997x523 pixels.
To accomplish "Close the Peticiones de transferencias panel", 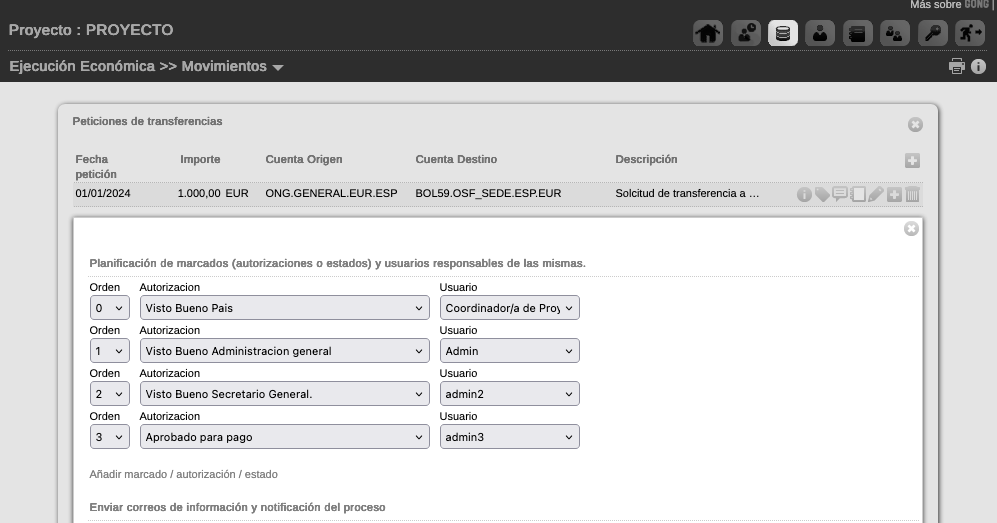I will [915, 125].
